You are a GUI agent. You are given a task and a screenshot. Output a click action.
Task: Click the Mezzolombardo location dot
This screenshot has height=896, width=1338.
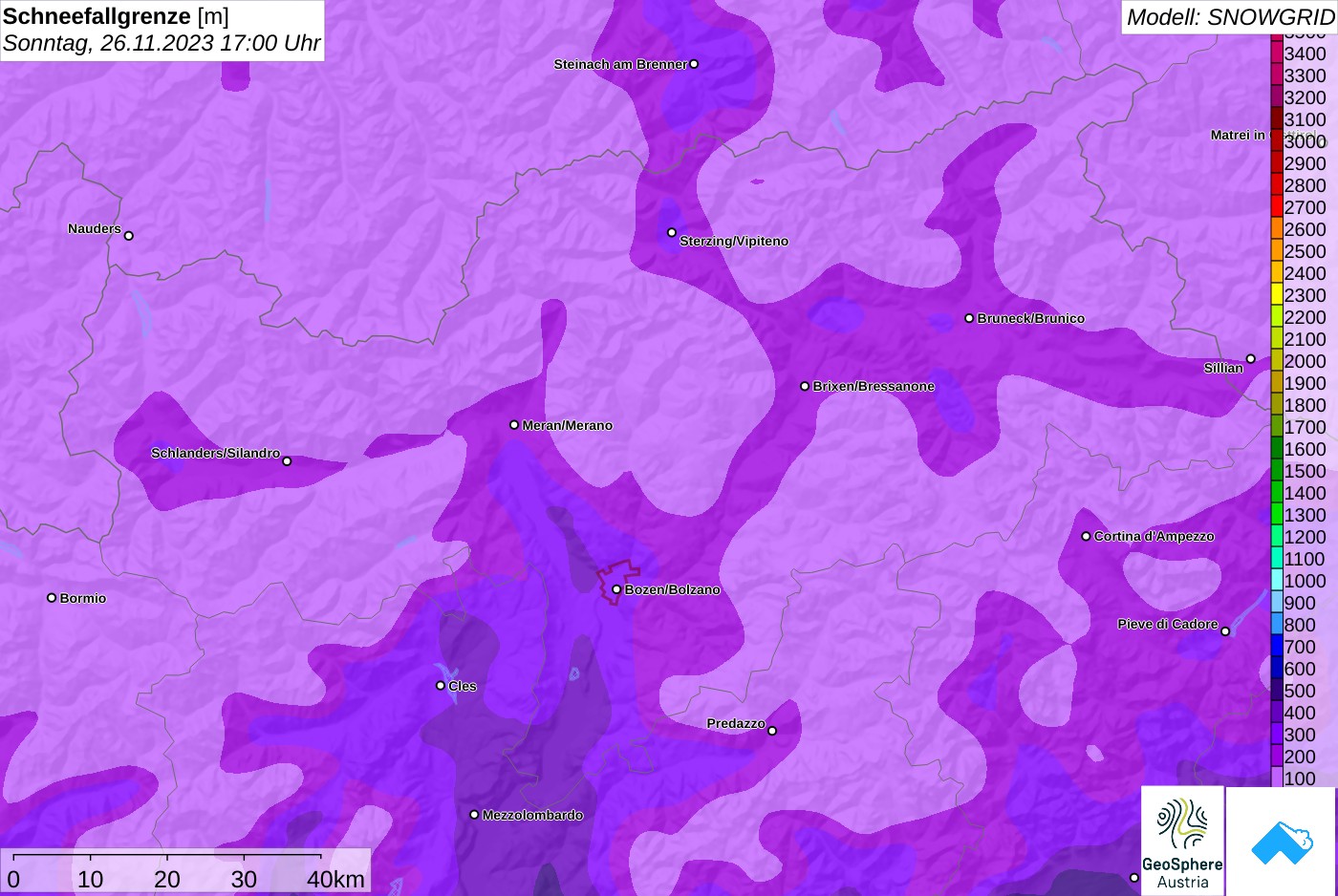pos(474,815)
